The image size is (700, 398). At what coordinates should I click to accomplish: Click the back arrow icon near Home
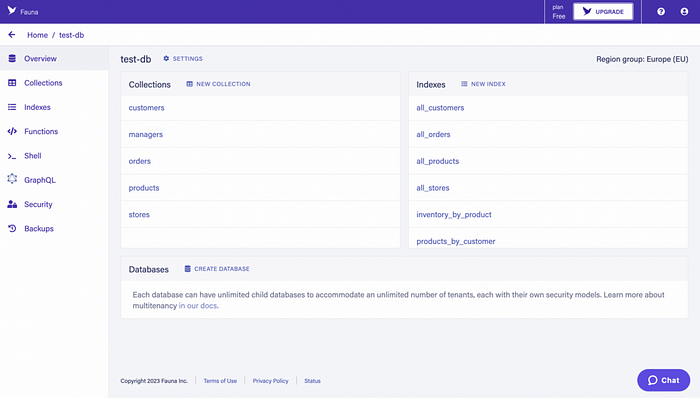12,35
